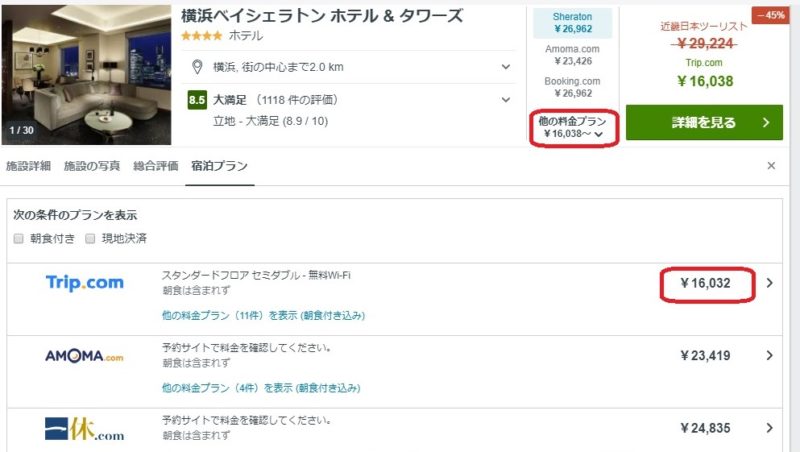Close the hotel details panel with X
This screenshot has width=800, height=452.
tap(771, 166)
